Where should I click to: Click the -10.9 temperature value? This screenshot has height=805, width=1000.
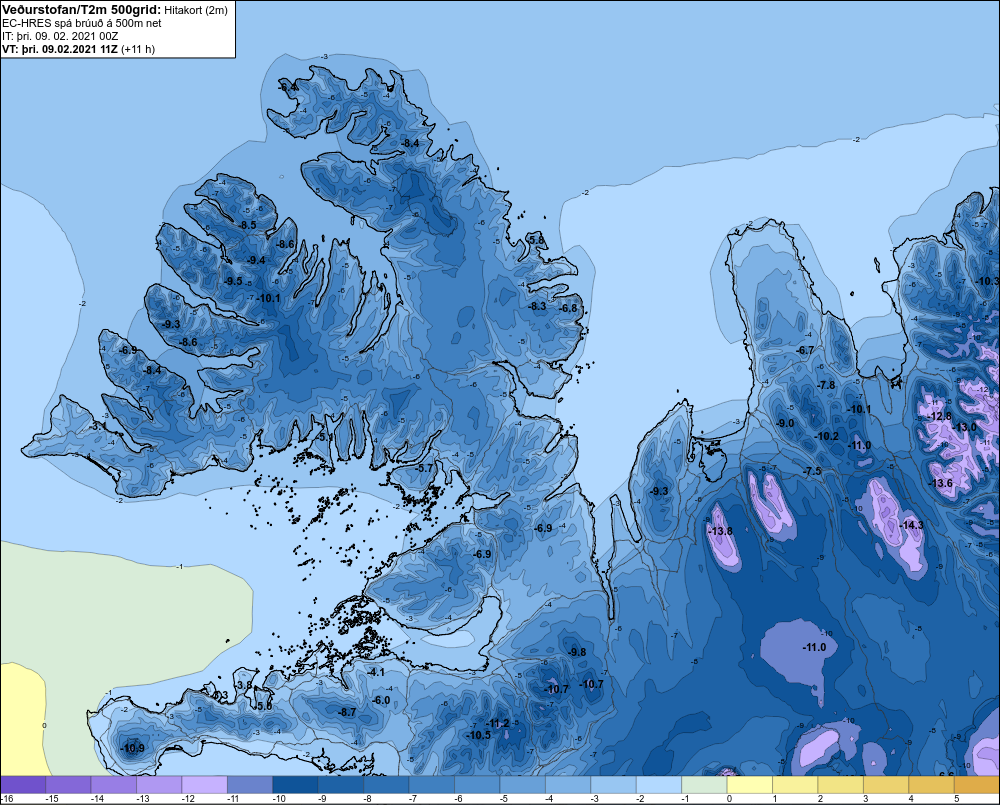click(132, 748)
